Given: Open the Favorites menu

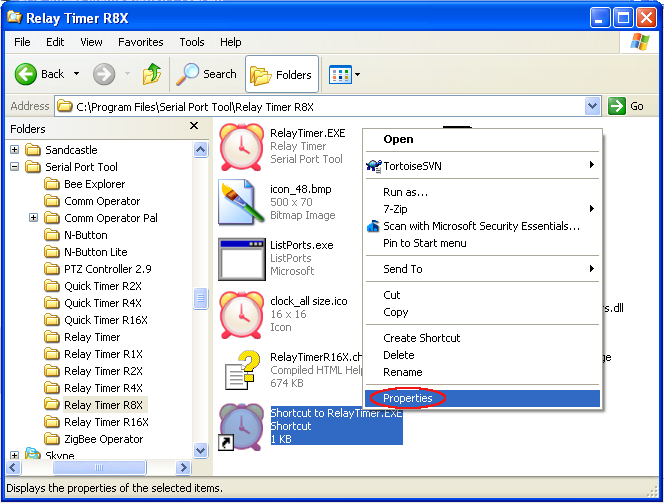Looking at the screenshot, I should tap(141, 42).
